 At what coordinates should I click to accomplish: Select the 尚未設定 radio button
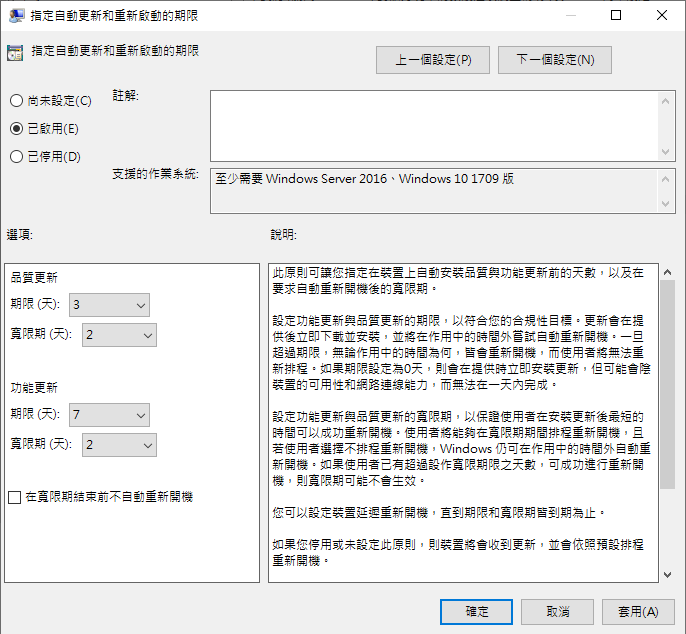(x=16, y=100)
